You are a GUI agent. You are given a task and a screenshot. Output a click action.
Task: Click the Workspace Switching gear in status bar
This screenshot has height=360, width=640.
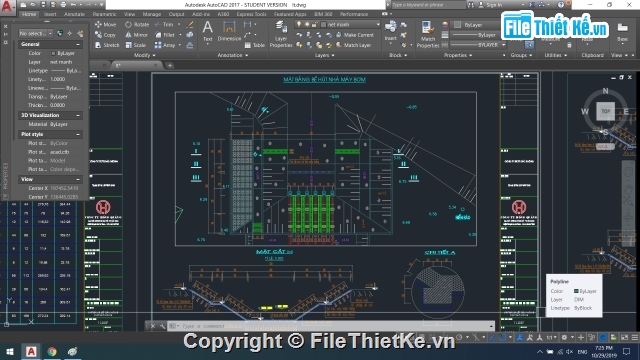pos(564,338)
